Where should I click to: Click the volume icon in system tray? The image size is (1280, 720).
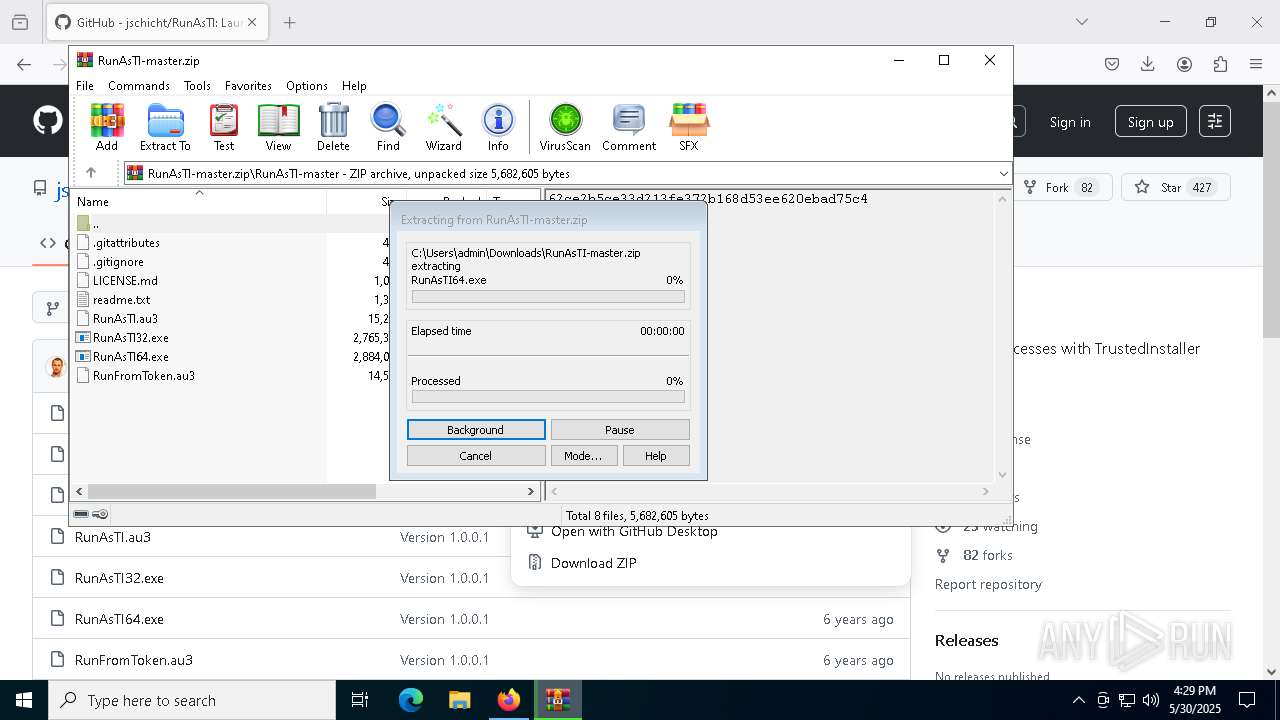click(1150, 700)
